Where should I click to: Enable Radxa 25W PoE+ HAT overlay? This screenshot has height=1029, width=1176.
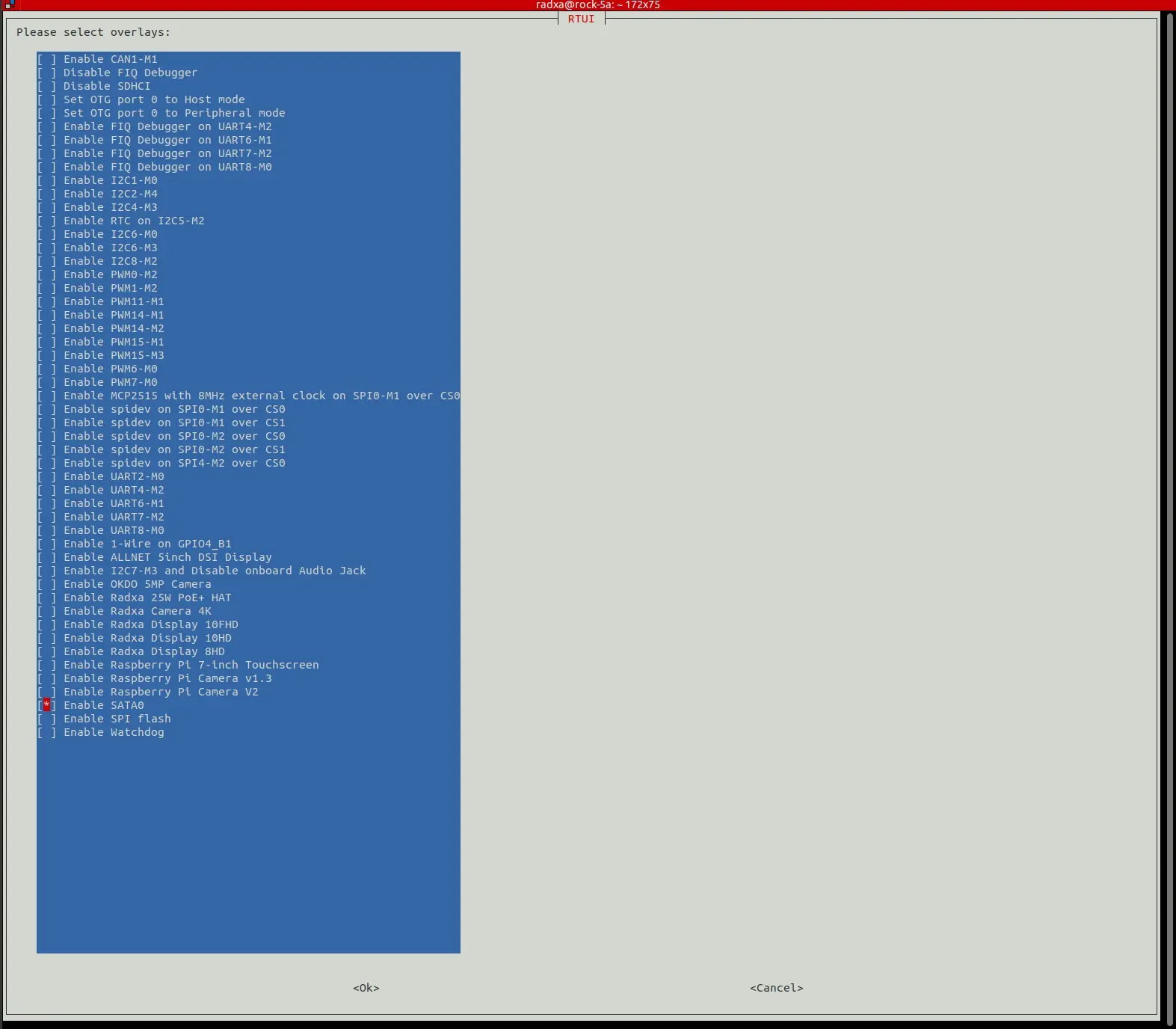pyautogui.click(x=46, y=598)
